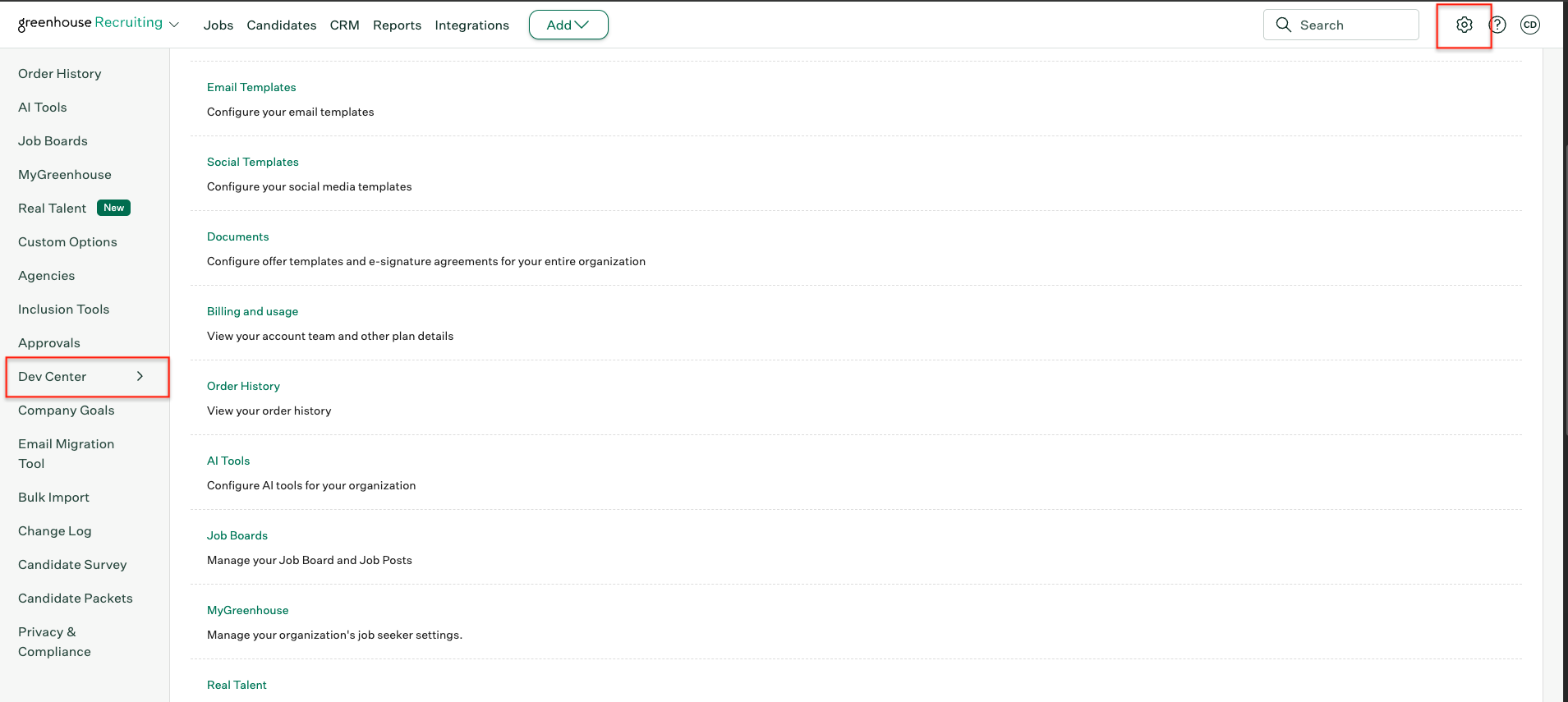
Task: Open the CD user profile avatar
Action: 1529,25
